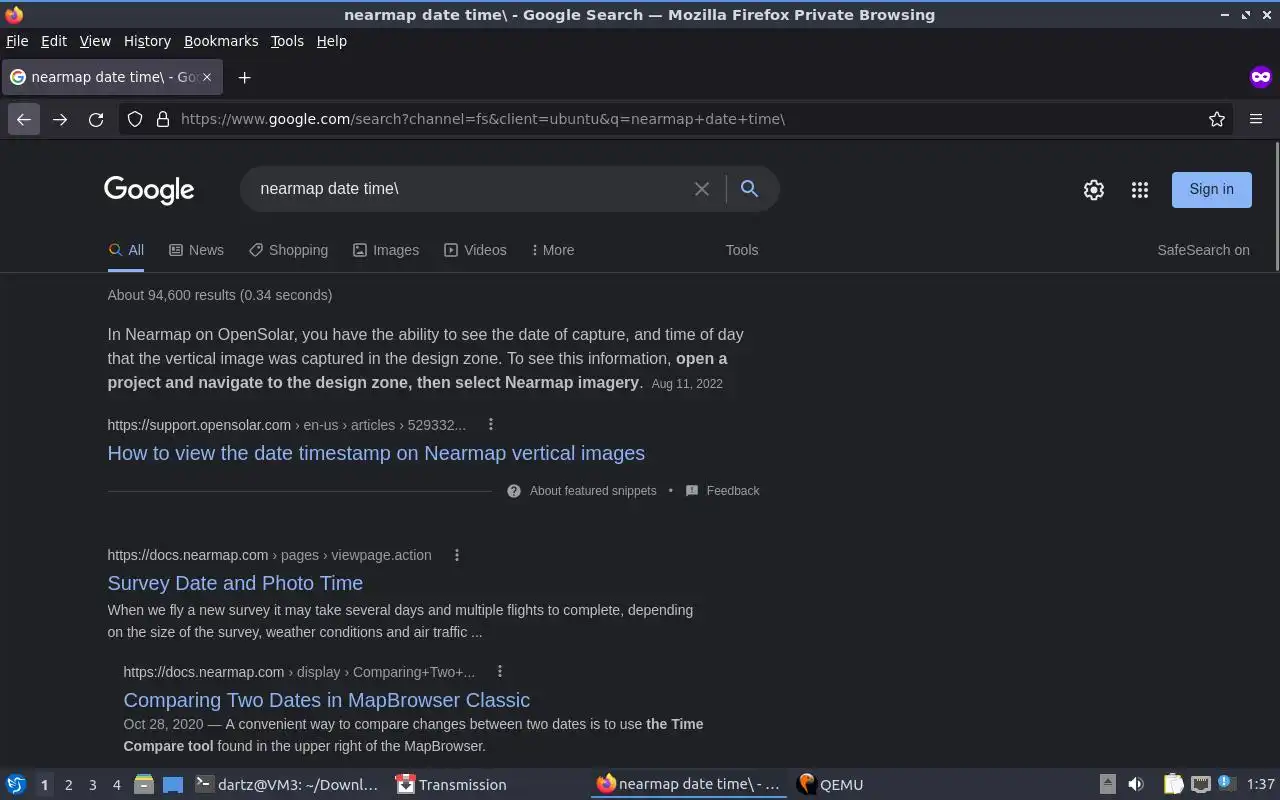Go to Google homepage via logo
This screenshot has width=1280, height=800.
[149, 190]
